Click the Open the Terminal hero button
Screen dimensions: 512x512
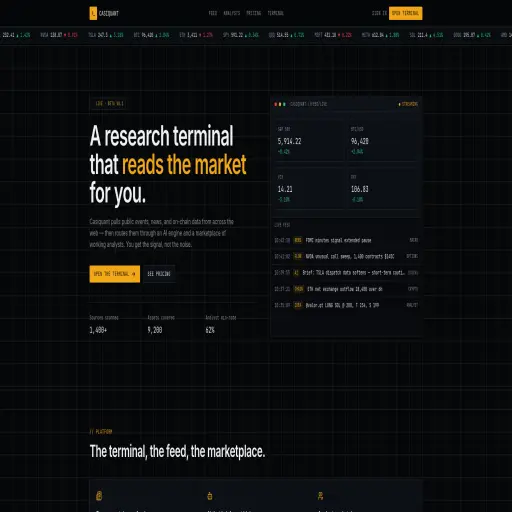click(x=115, y=274)
